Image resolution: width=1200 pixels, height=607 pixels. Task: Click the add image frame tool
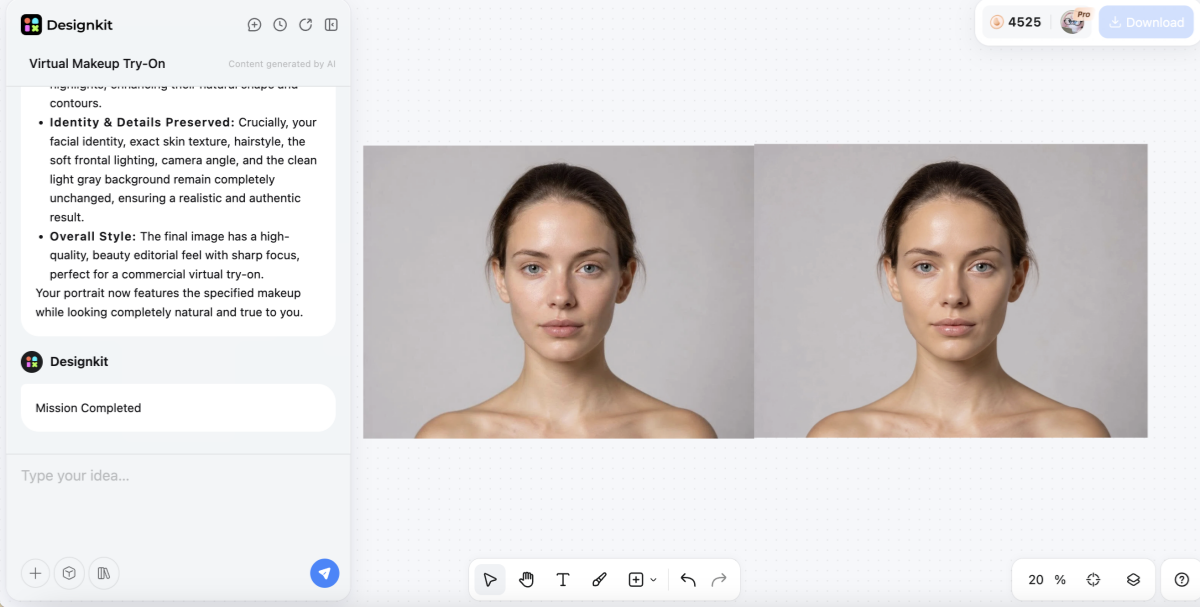coord(636,580)
